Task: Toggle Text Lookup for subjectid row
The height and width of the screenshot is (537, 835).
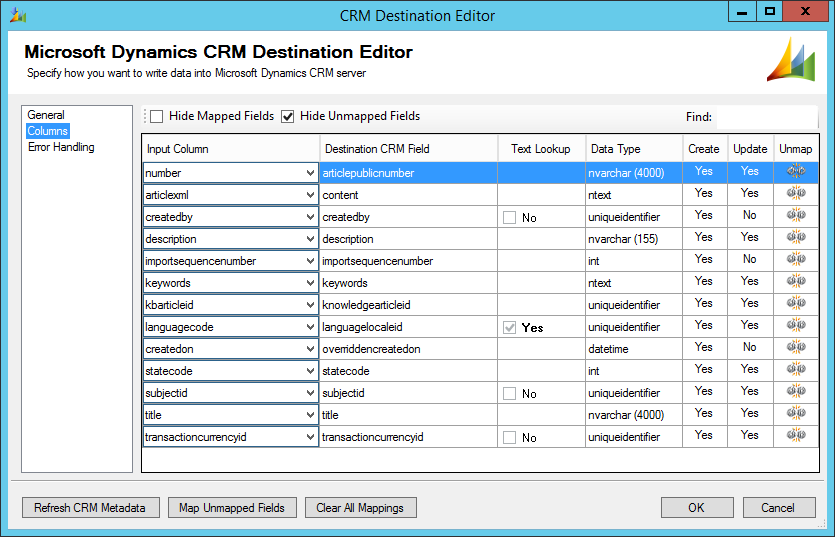Action: tap(510, 394)
